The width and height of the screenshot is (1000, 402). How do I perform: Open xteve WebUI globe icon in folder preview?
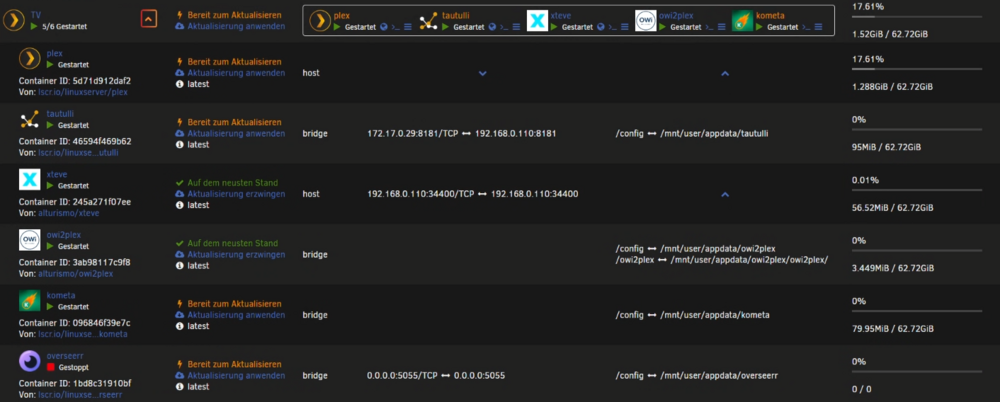pos(601,27)
